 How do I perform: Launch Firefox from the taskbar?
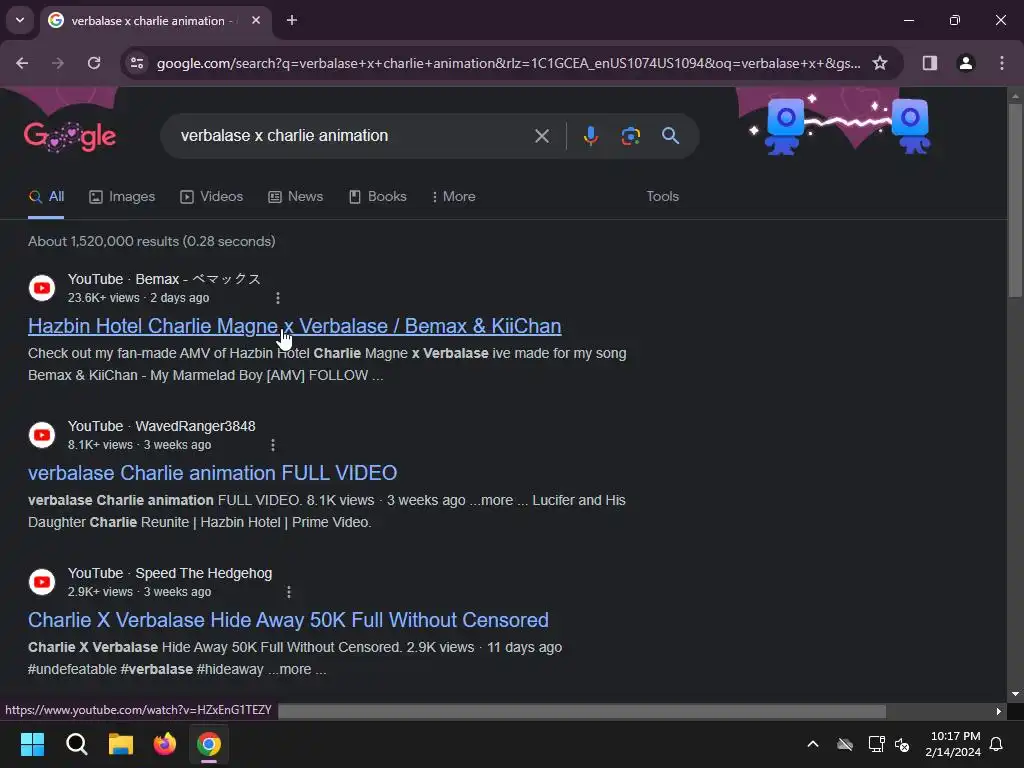coord(165,744)
